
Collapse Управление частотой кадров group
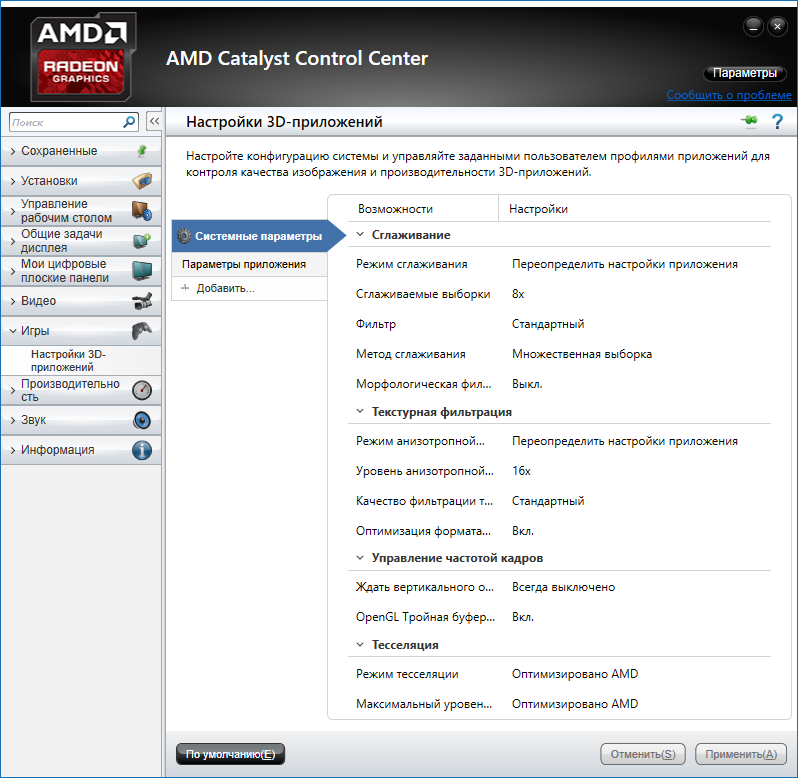click(x=360, y=558)
